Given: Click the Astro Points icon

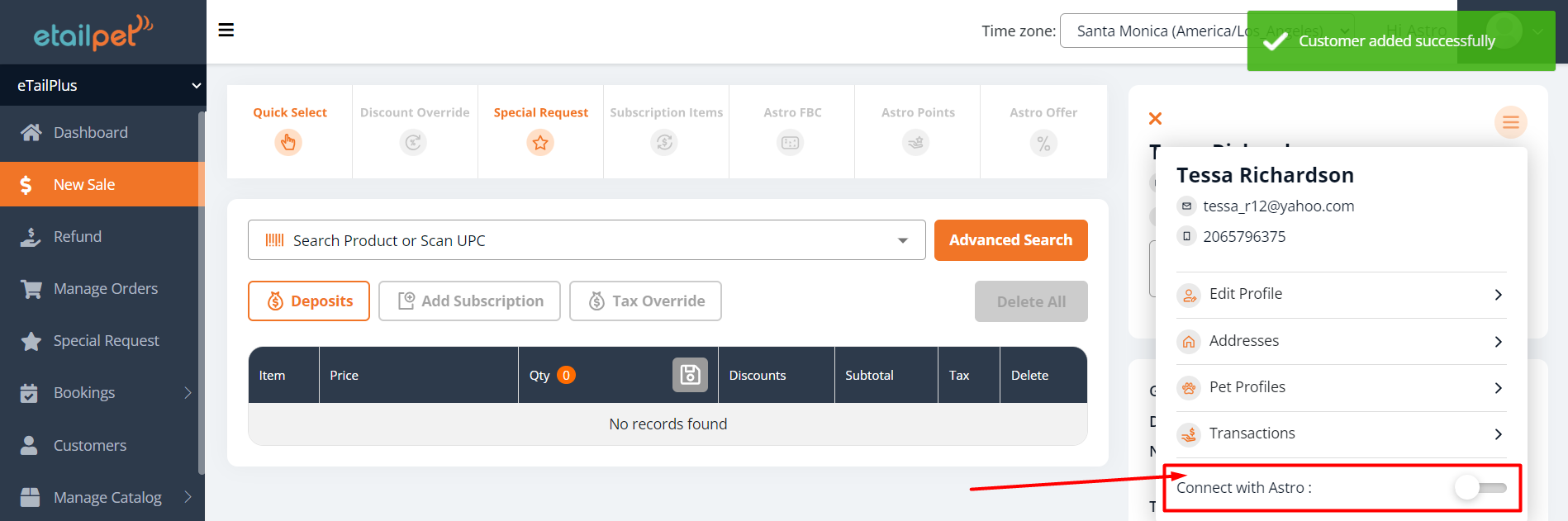Looking at the screenshot, I should tap(915, 143).
